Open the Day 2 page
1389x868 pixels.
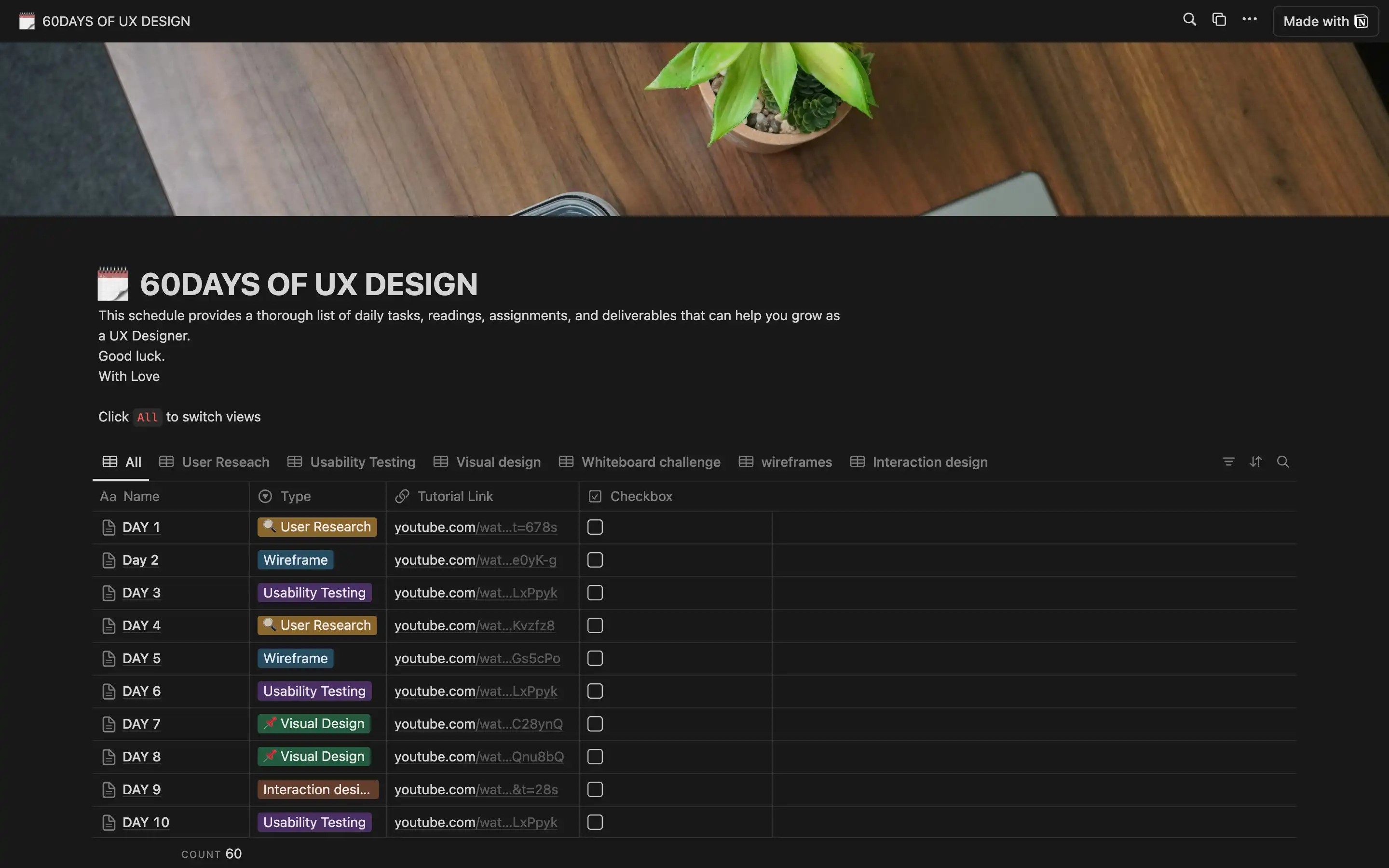coord(140,560)
